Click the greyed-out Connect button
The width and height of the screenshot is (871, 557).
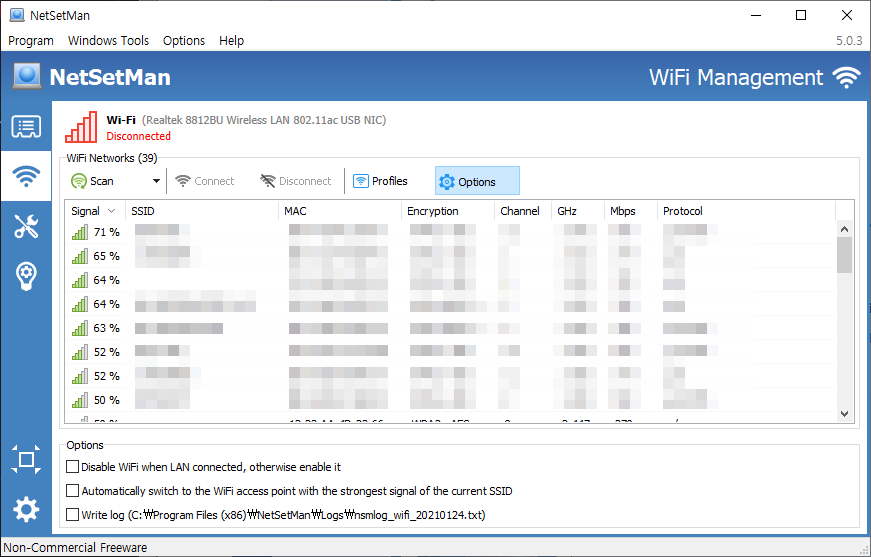click(x=204, y=181)
